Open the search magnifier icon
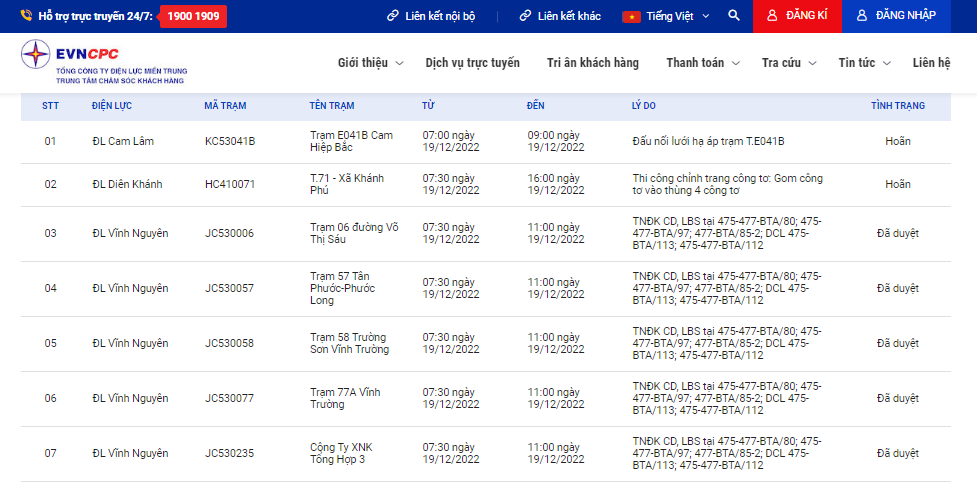 pyautogui.click(x=734, y=16)
